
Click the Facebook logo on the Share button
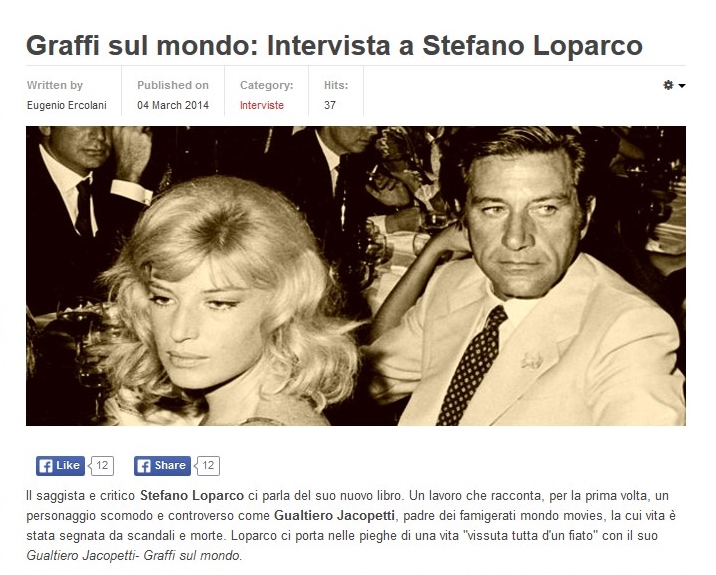tap(144, 466)
